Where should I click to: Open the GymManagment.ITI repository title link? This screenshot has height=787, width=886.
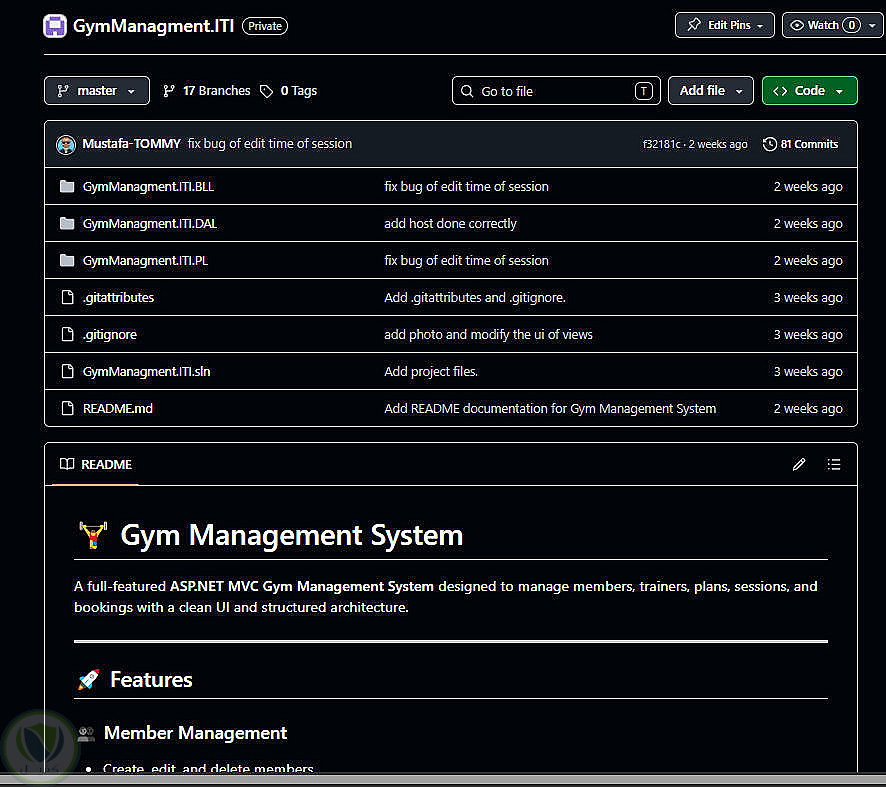[153, 26]
